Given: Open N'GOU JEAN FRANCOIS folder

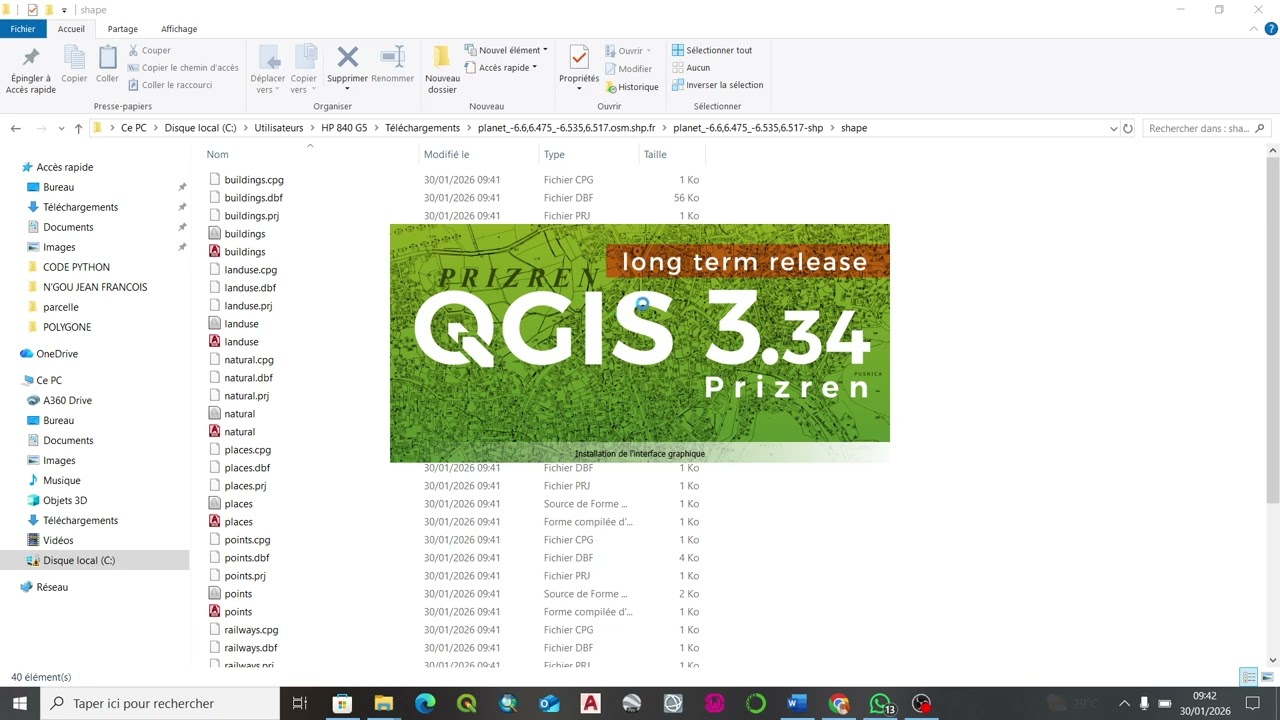Looking at the screenshot, I should pyautogui.click(x=95, y=287).
